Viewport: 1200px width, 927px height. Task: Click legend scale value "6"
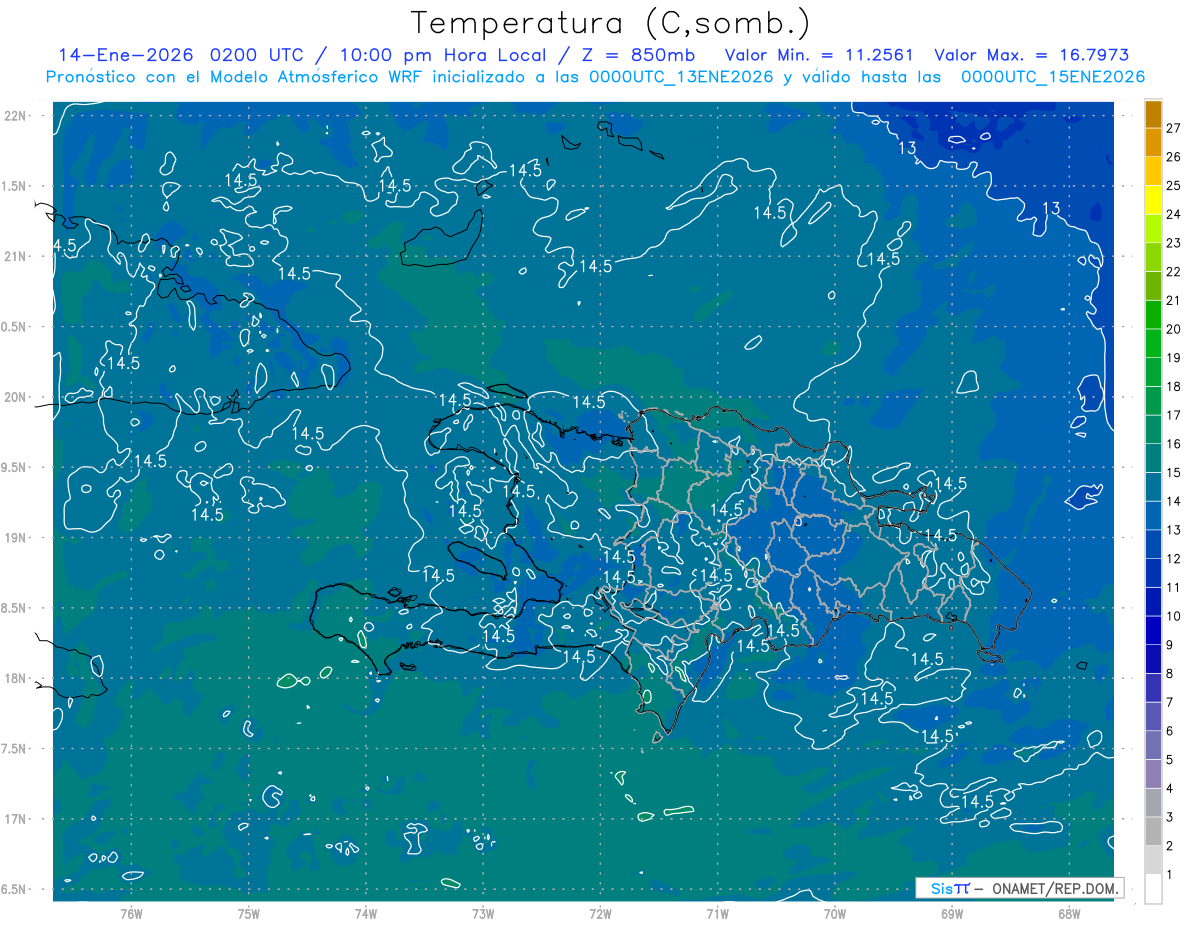1170,731
